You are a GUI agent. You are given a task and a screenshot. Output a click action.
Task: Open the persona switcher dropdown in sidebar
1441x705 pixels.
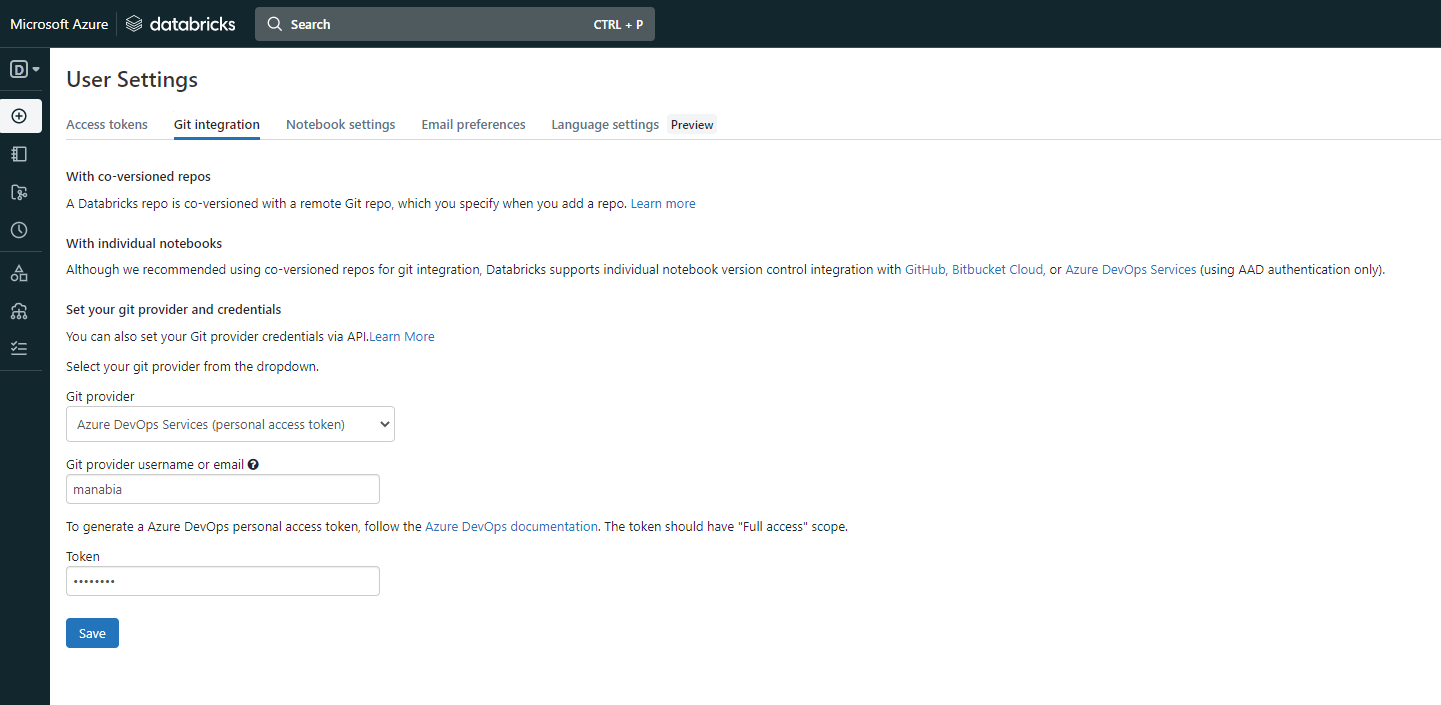click(x=24, y=70)
